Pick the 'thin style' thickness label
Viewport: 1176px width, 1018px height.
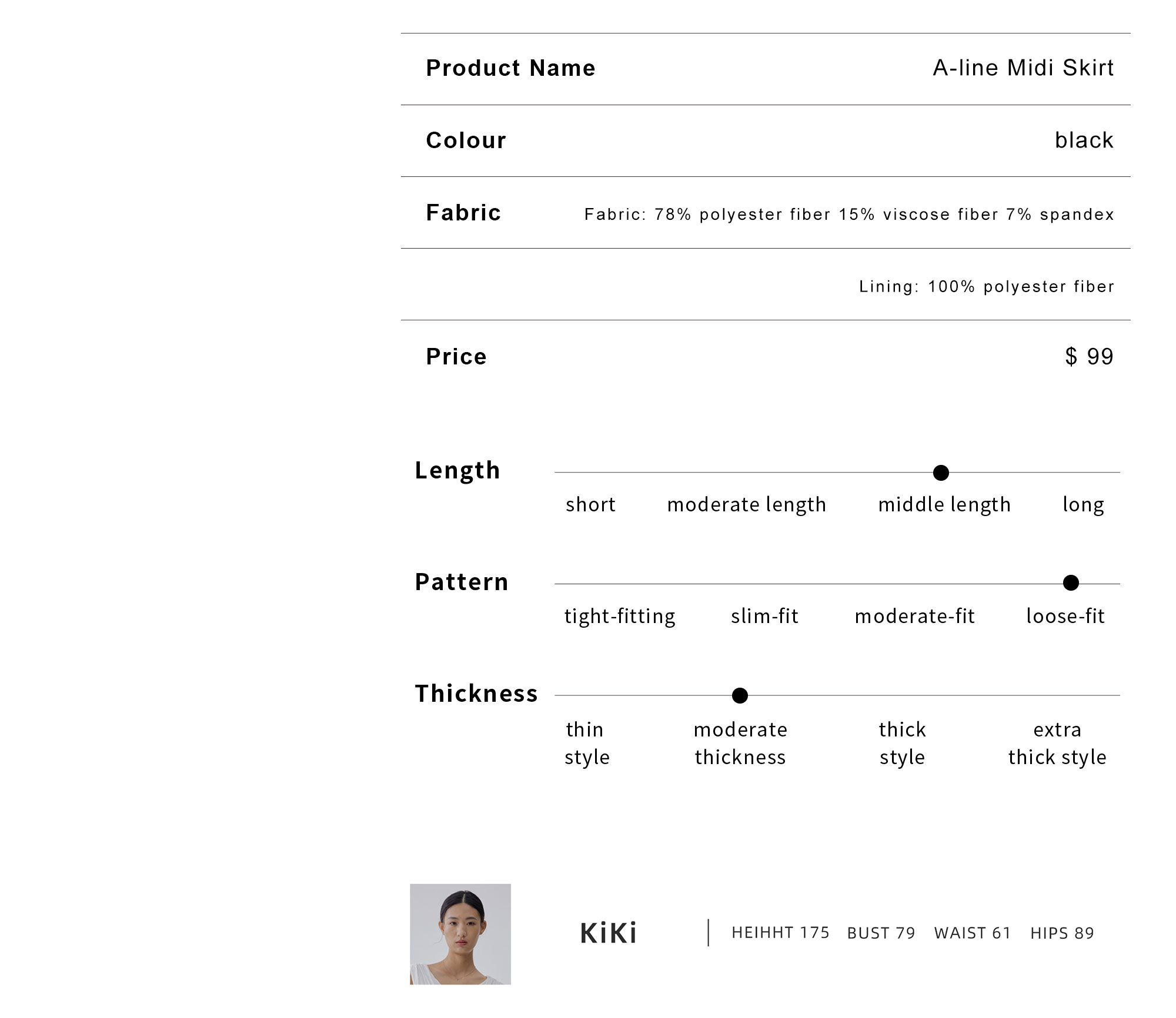pyautogui.click(x=586, y=743)
